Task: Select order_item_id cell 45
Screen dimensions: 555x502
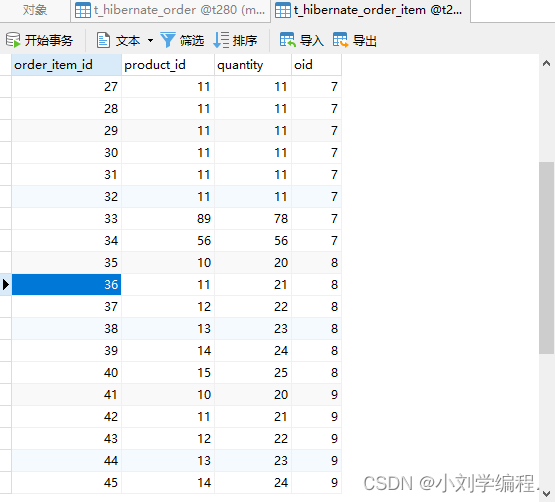Action: [x=67, y=483]
